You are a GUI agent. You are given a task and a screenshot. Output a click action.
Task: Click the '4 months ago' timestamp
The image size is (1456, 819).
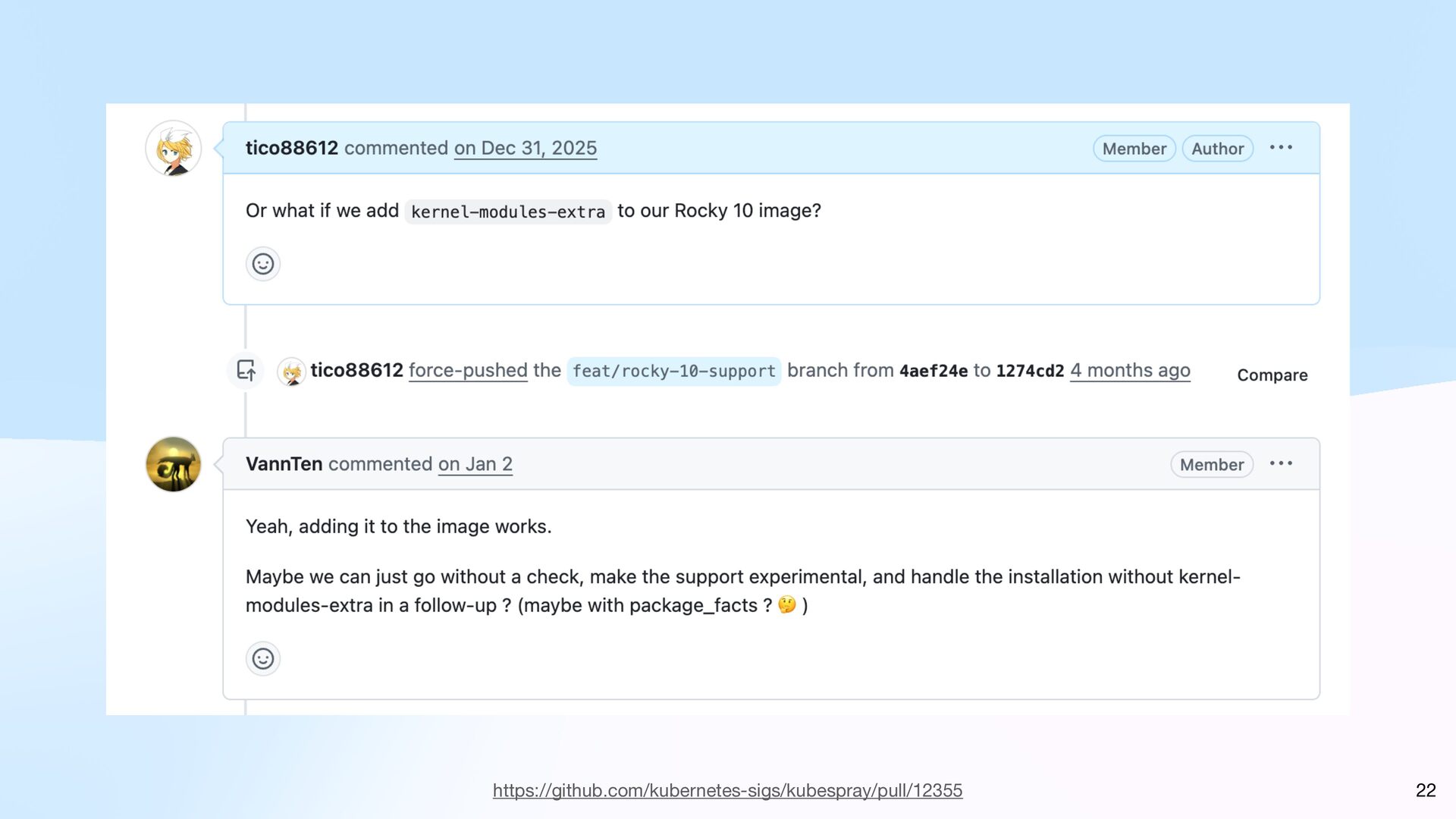pos(1130,370)
